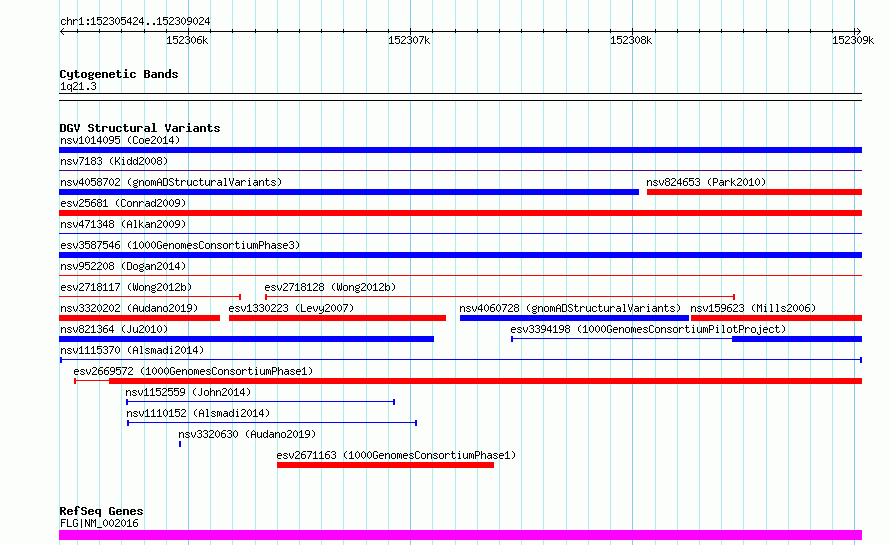Click esv3587546 (1000GenomesConsortiumPhase3) label
The width and height of the screenshot is (890, 545).
tap(180, 245)
